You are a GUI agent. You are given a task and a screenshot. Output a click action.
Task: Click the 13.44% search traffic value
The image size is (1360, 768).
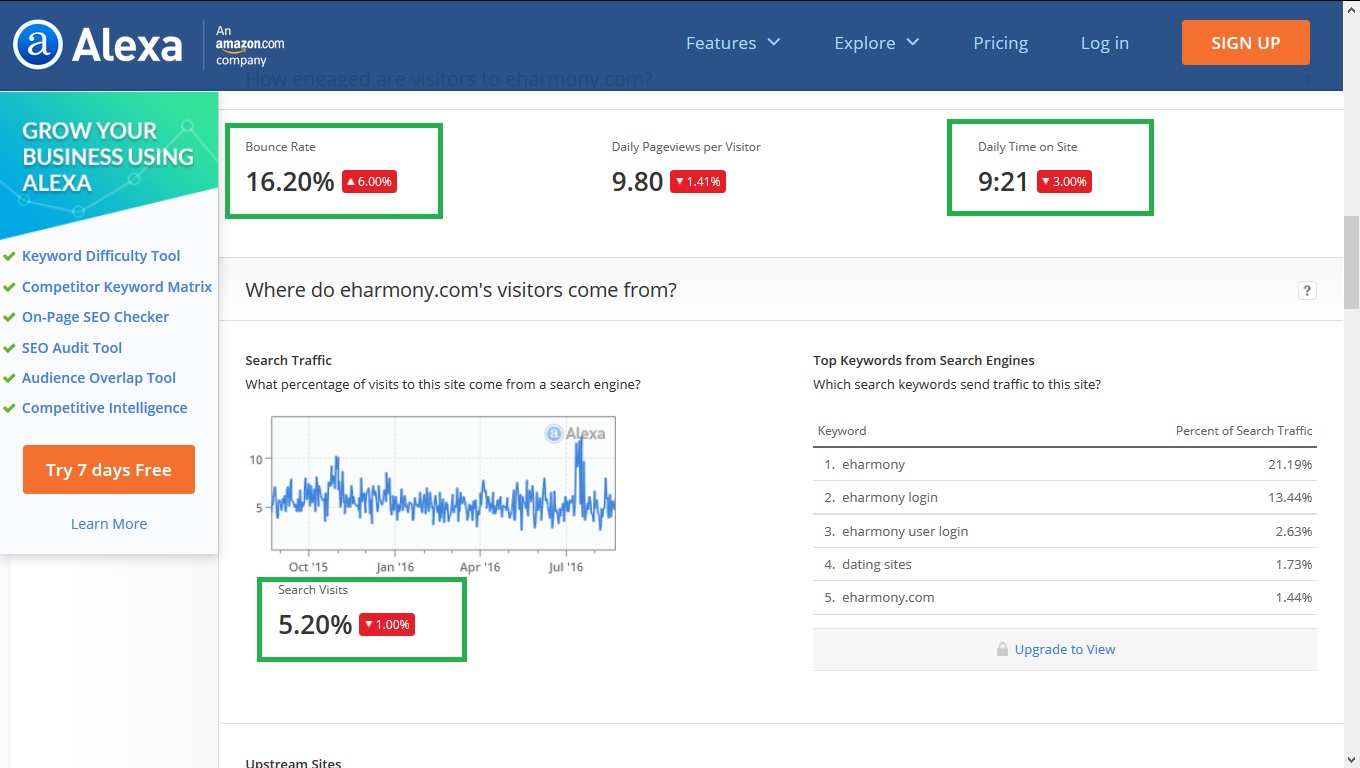click(x=1290, y=497)
